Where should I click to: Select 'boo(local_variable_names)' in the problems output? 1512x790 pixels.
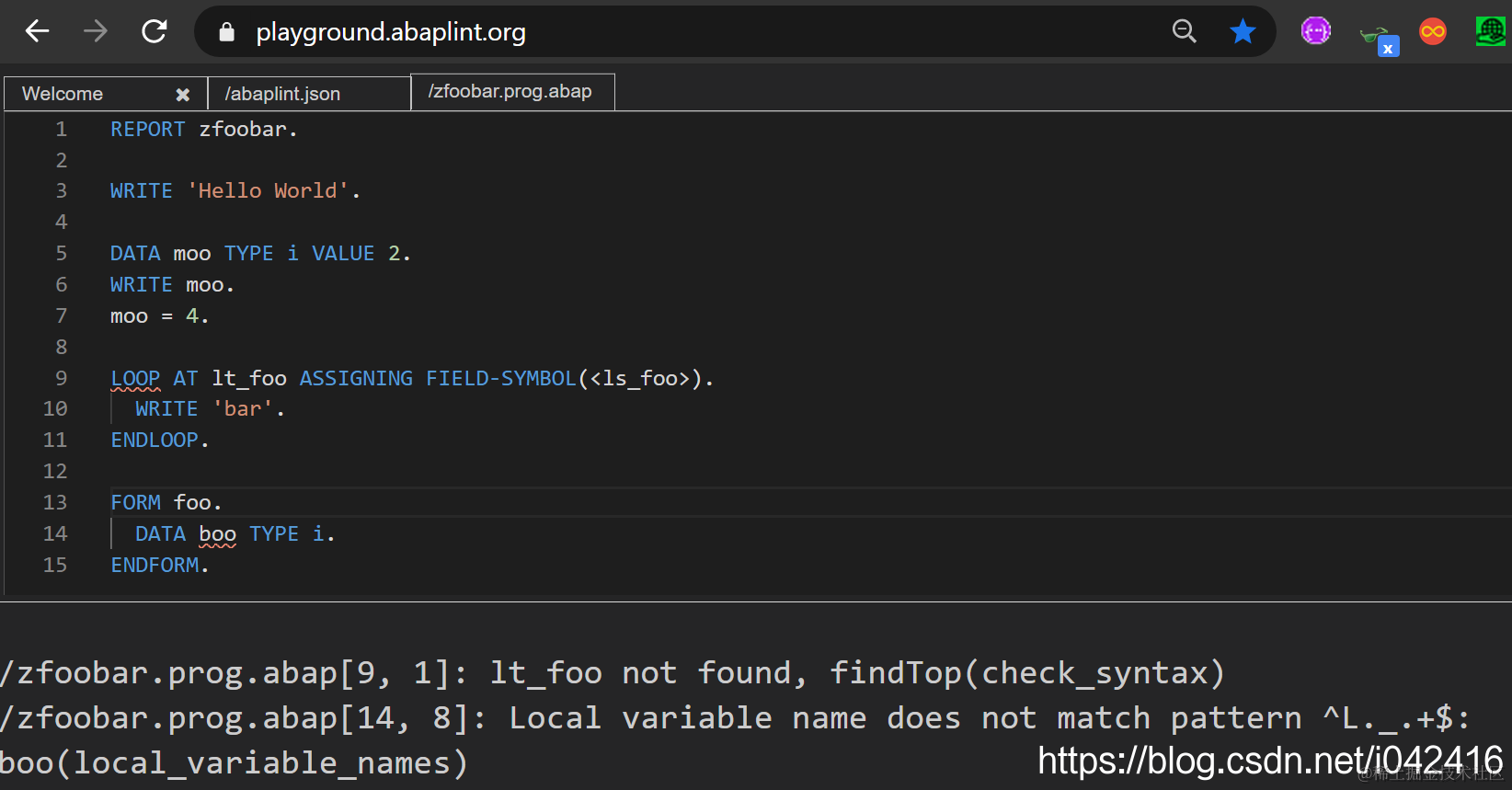(234, 763)
